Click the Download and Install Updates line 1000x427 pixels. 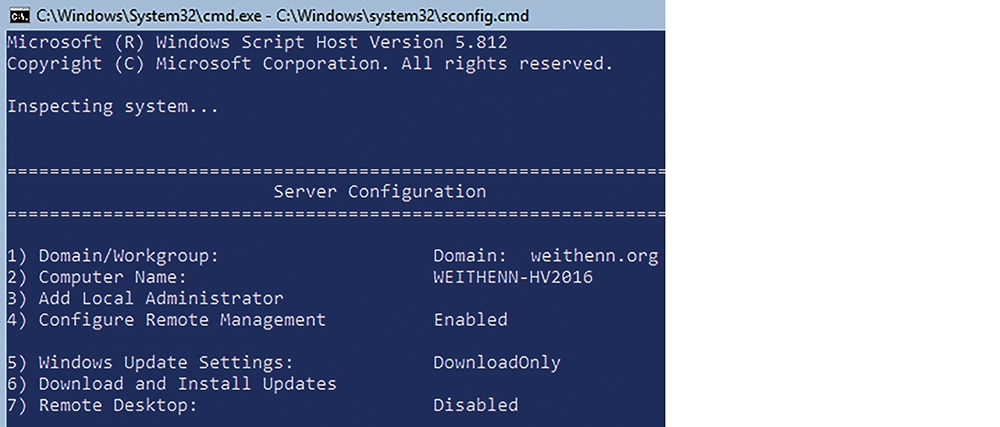tap(172, 384)
